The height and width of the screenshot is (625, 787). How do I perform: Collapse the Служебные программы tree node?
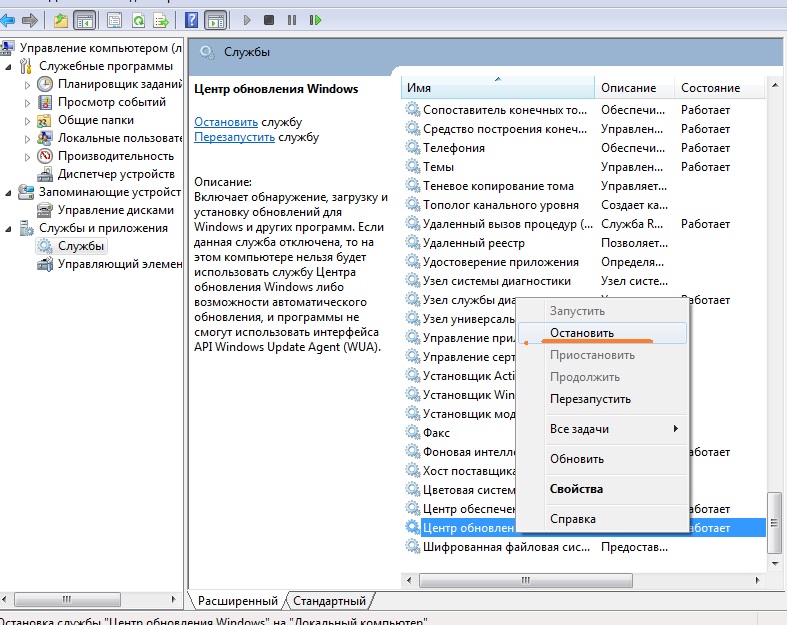coord(8,66)
